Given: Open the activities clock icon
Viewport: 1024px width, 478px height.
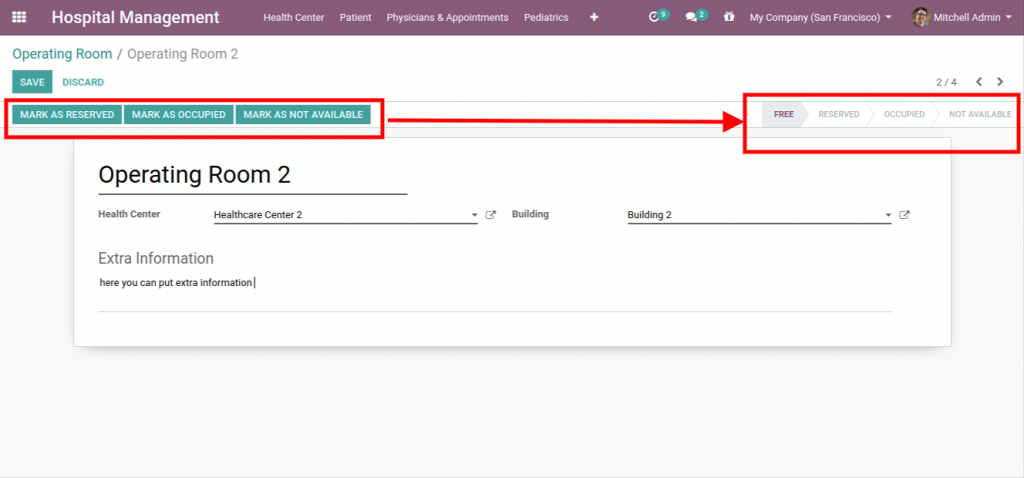Looking at the screenshot, I should point(655,17).
